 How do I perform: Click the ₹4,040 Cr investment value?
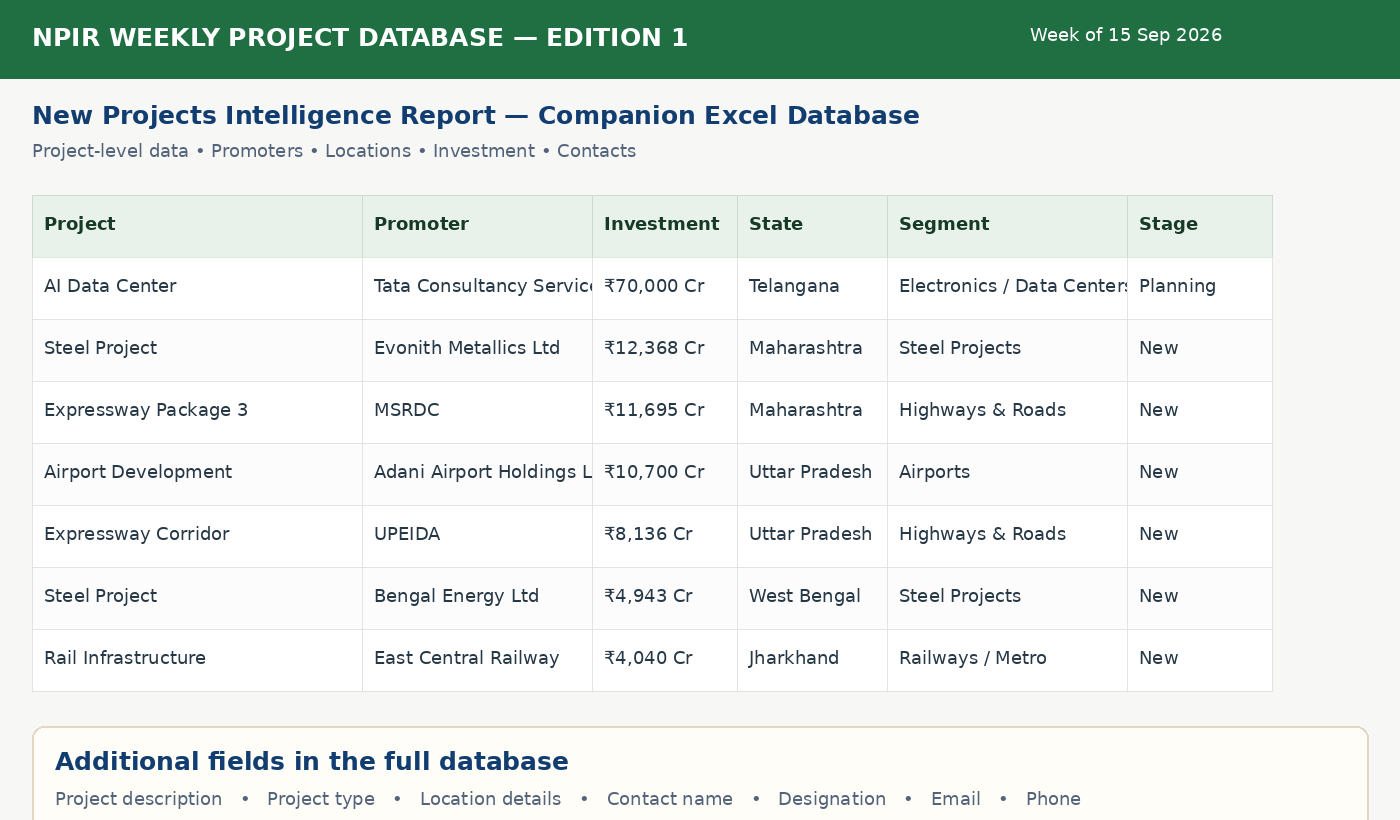648,659
